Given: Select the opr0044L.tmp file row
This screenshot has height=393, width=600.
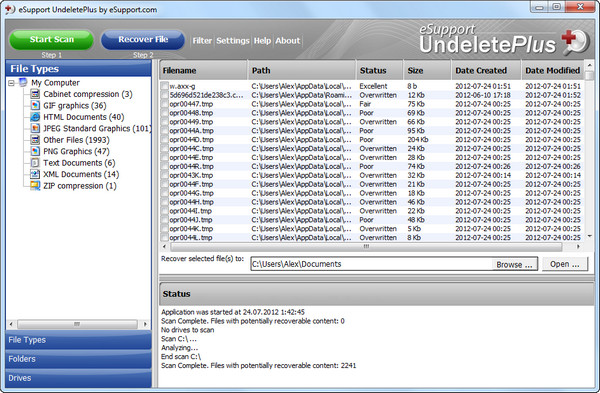Looking at the screenshot, I should pos(372,238).
